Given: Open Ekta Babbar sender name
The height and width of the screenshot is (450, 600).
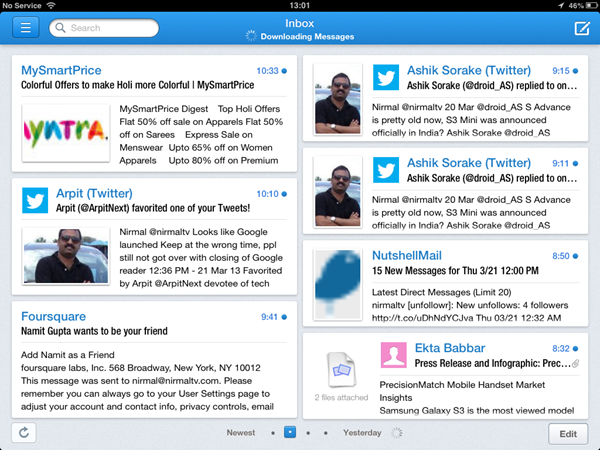Looking at the screenshot, I should tap(450, 348).
